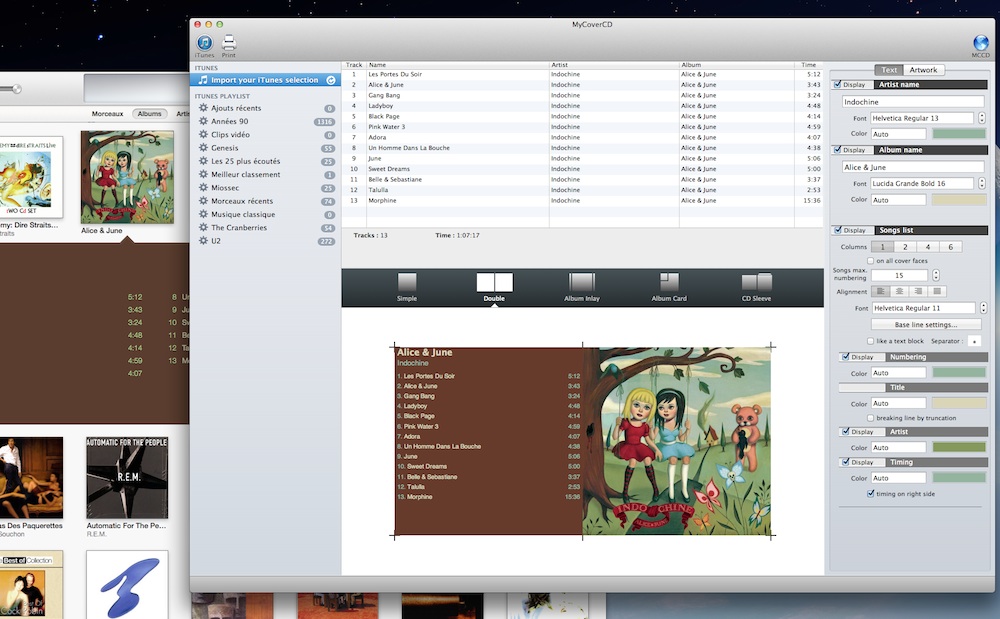
Task: Click the Helvetica Regular 11 font stepper
Action: (983, 308)
